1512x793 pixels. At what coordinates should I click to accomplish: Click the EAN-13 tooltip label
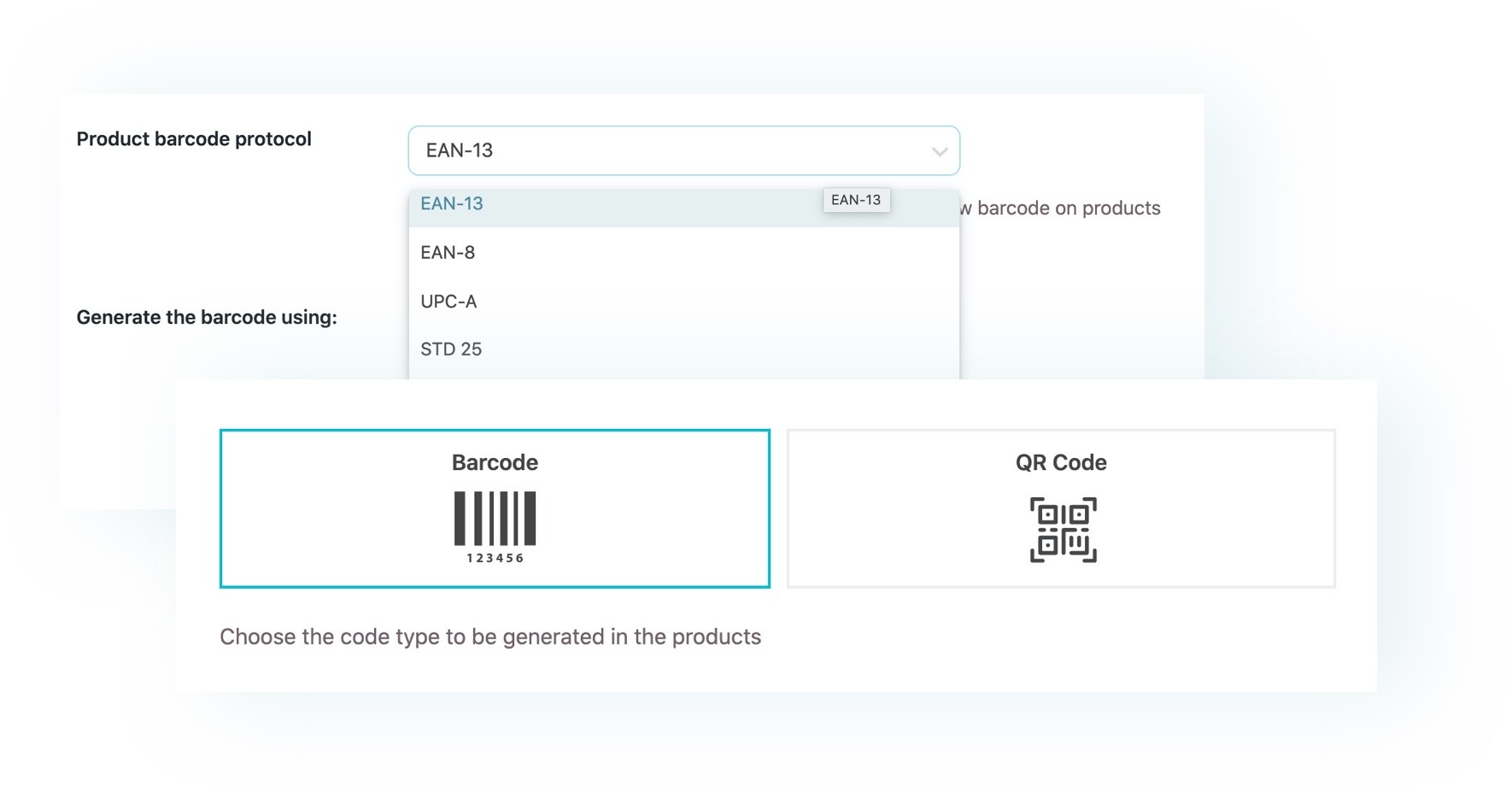tap(856, 200)
